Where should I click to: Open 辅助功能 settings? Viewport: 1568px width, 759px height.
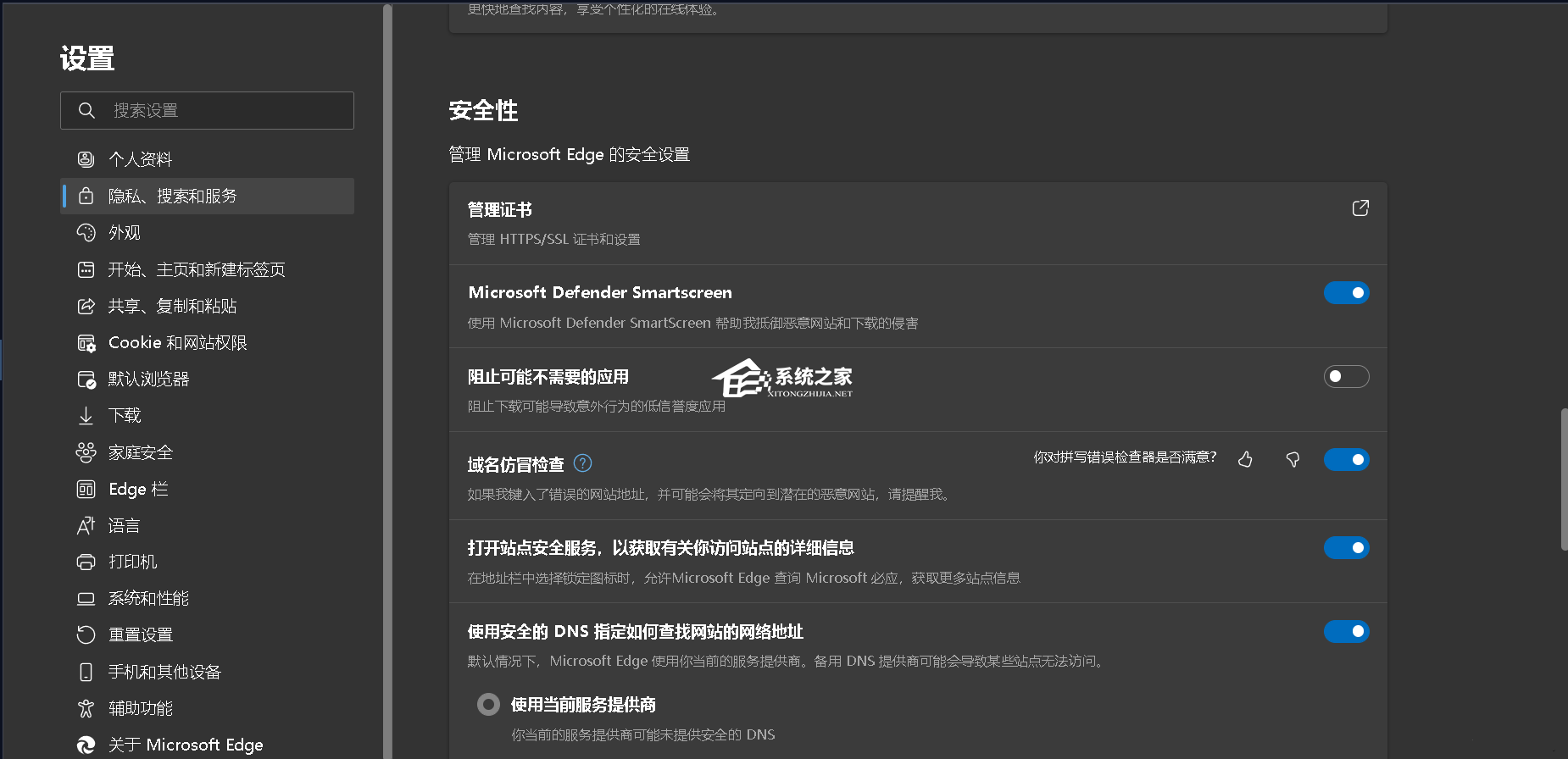[x=208, y=708]
